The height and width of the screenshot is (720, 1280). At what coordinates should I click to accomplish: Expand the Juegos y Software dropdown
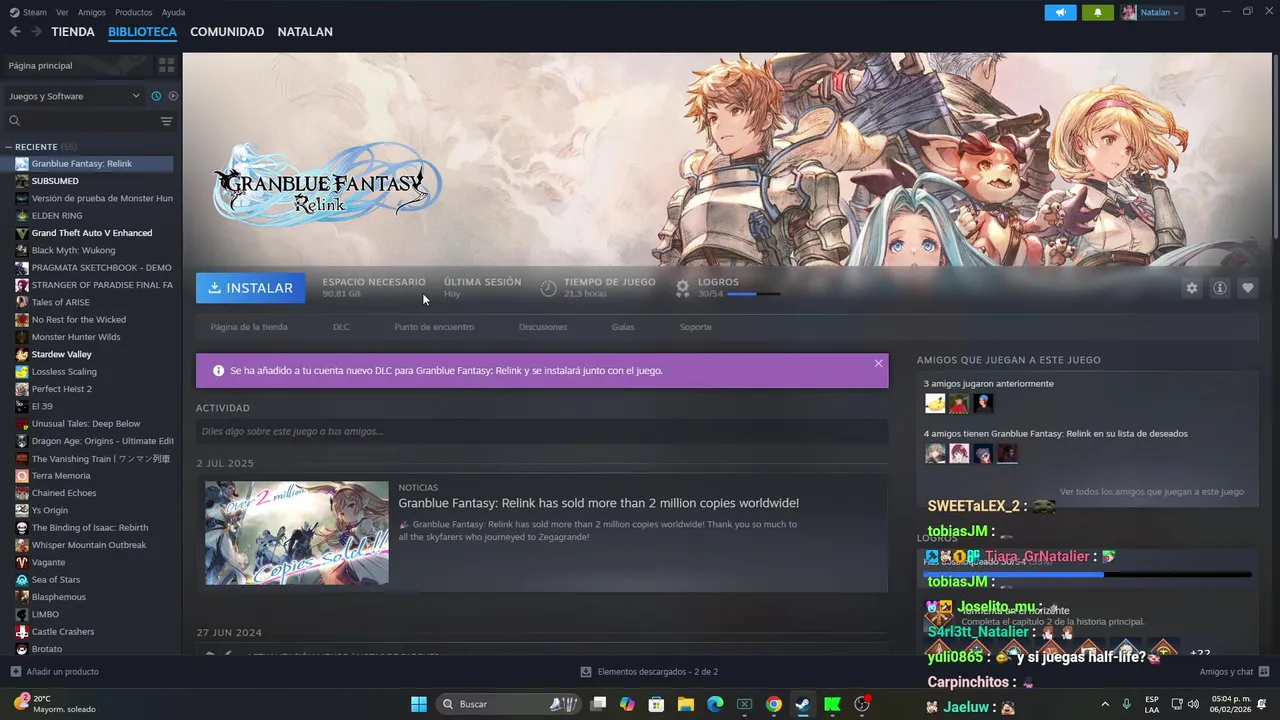(x=74, y=96)
